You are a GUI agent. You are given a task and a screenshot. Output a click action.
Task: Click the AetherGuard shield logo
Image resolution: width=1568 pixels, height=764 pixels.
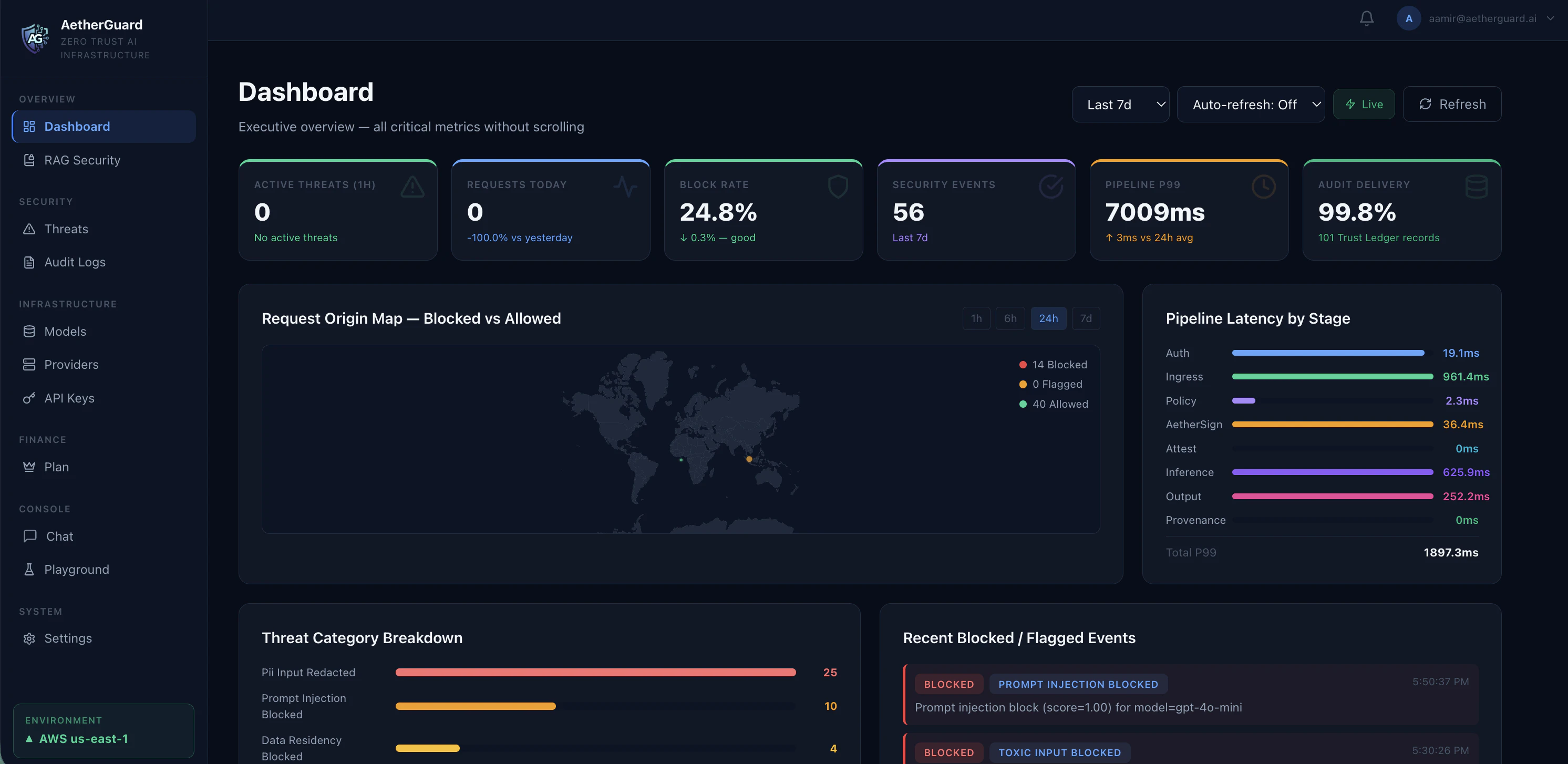tap(35, 38)
